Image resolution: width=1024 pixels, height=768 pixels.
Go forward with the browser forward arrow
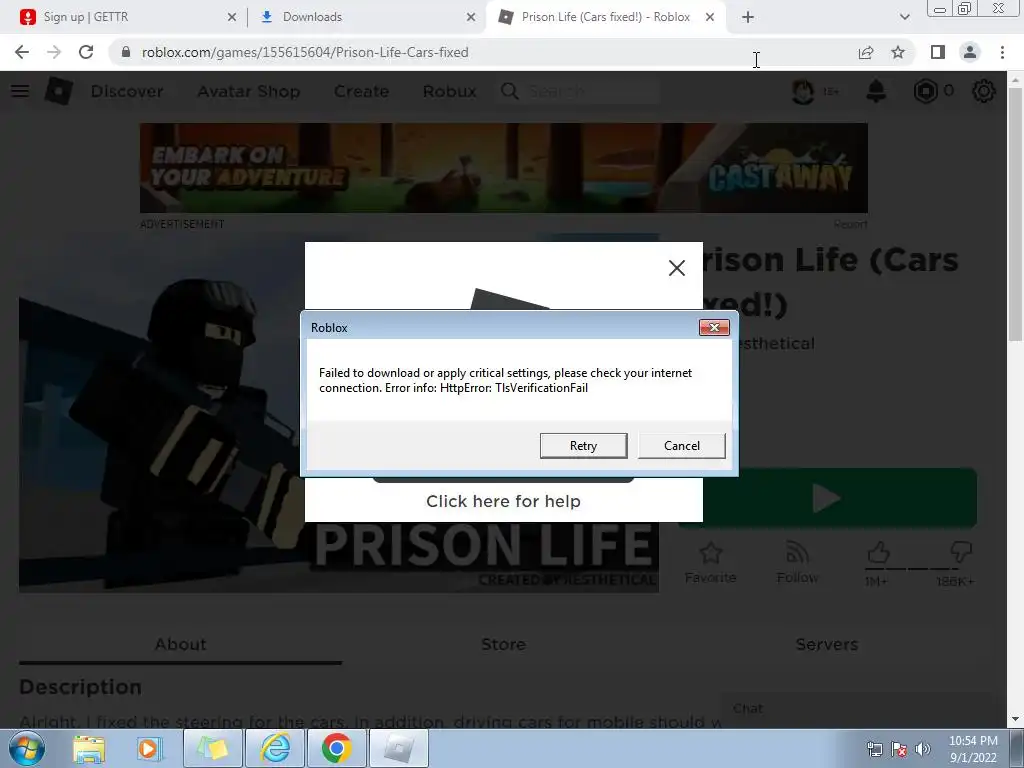54,52
